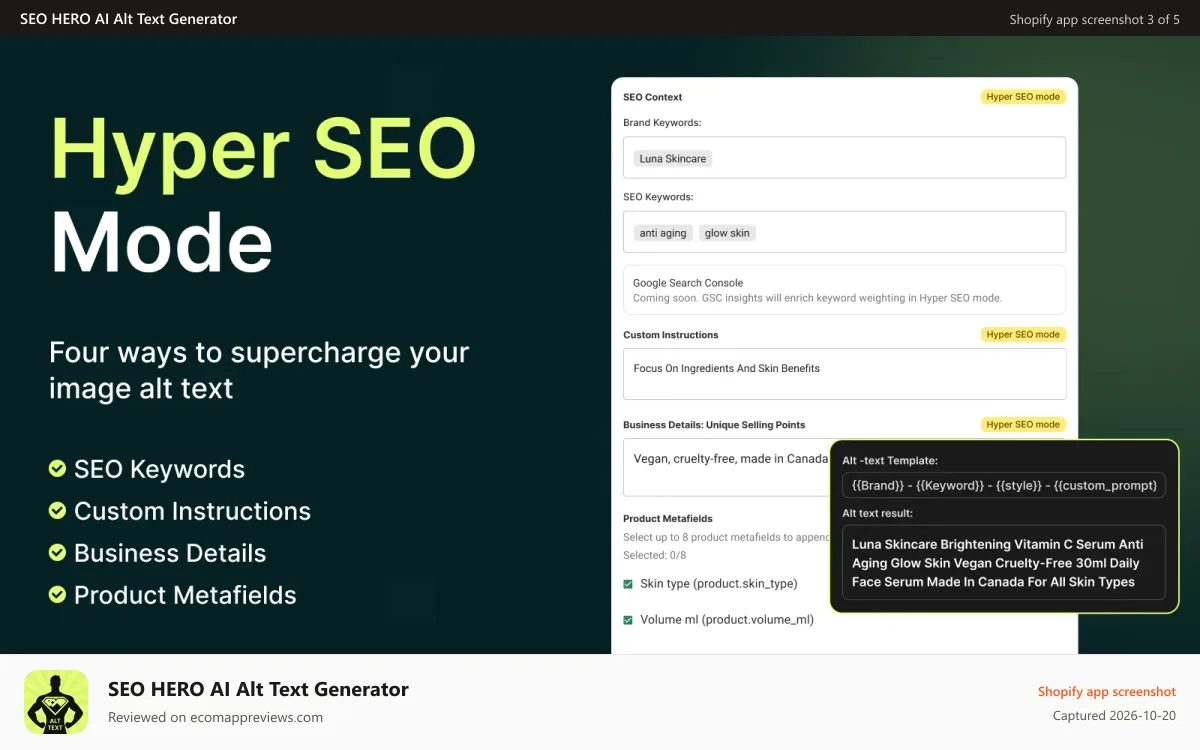Select the glow skin keyword tag
The width and height of the screenshot is (1200, 750).
tap(727, 233)
